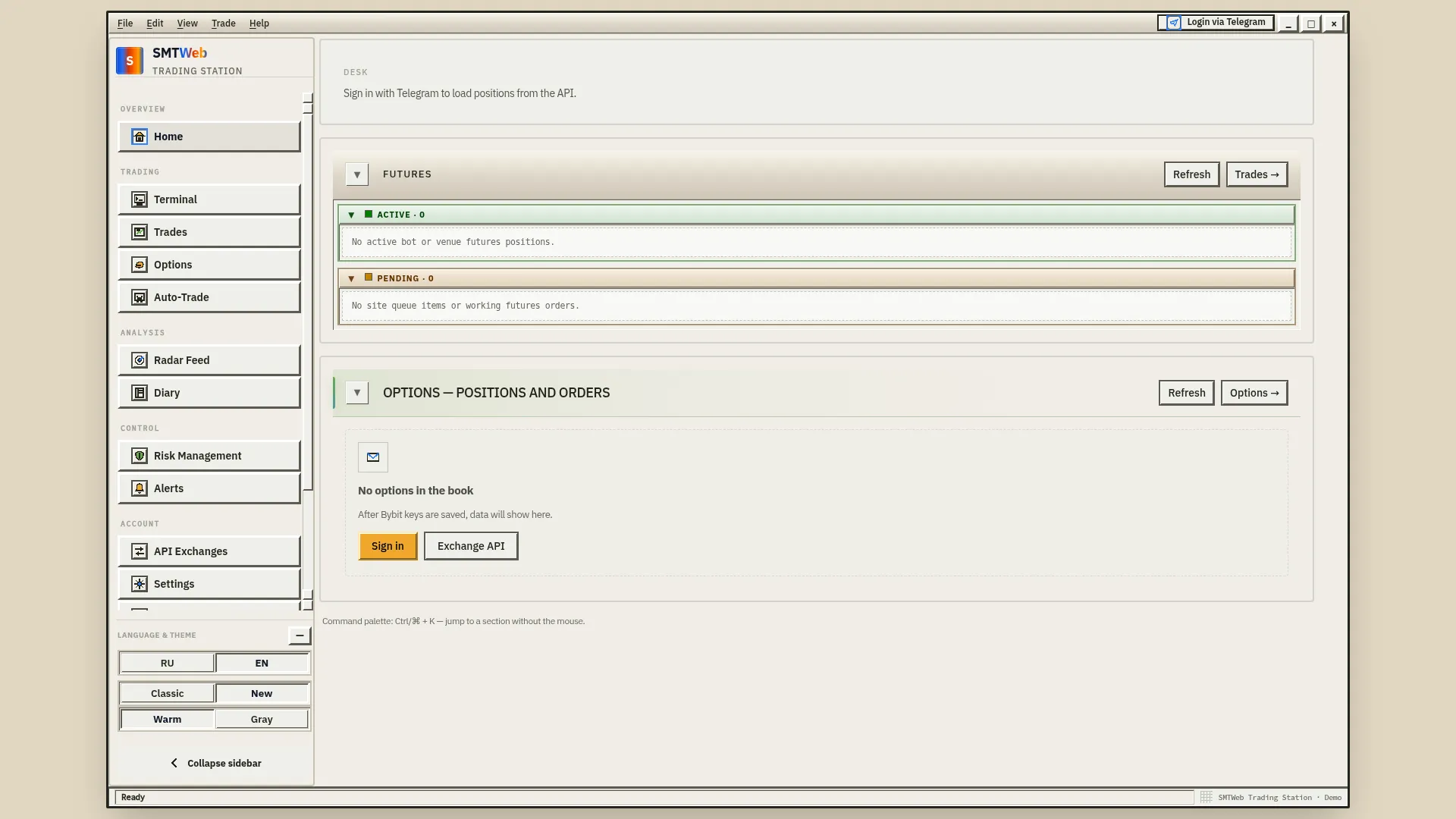The image size is (1456, 819).
Task: Click the Terminal sidebar icon
Action: coord(140,199)
